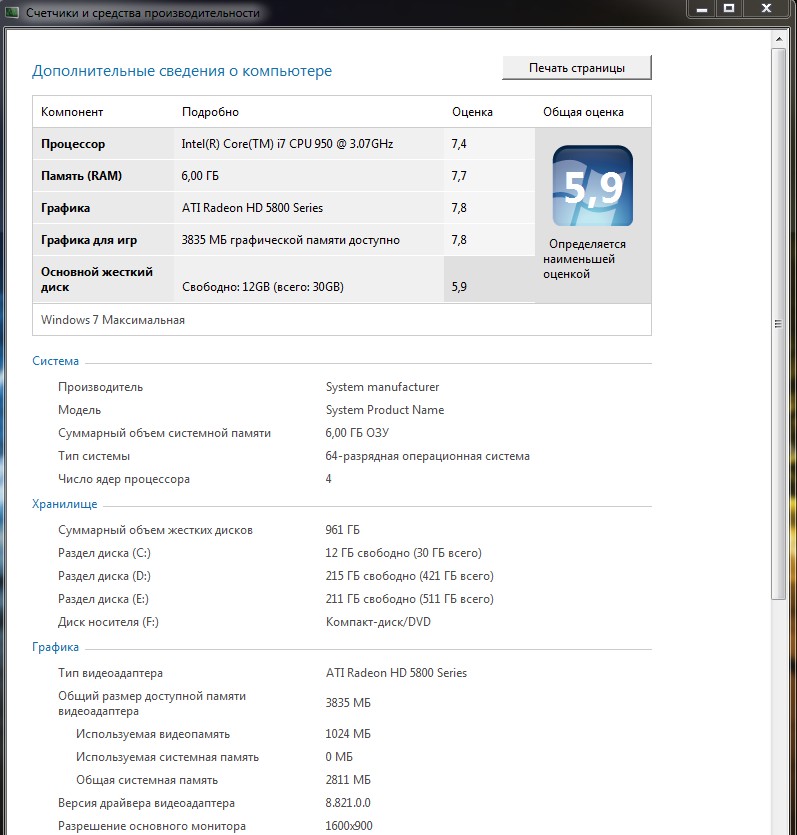
Task: Click the scrollbar up arrow
Action: coord(778,39)
